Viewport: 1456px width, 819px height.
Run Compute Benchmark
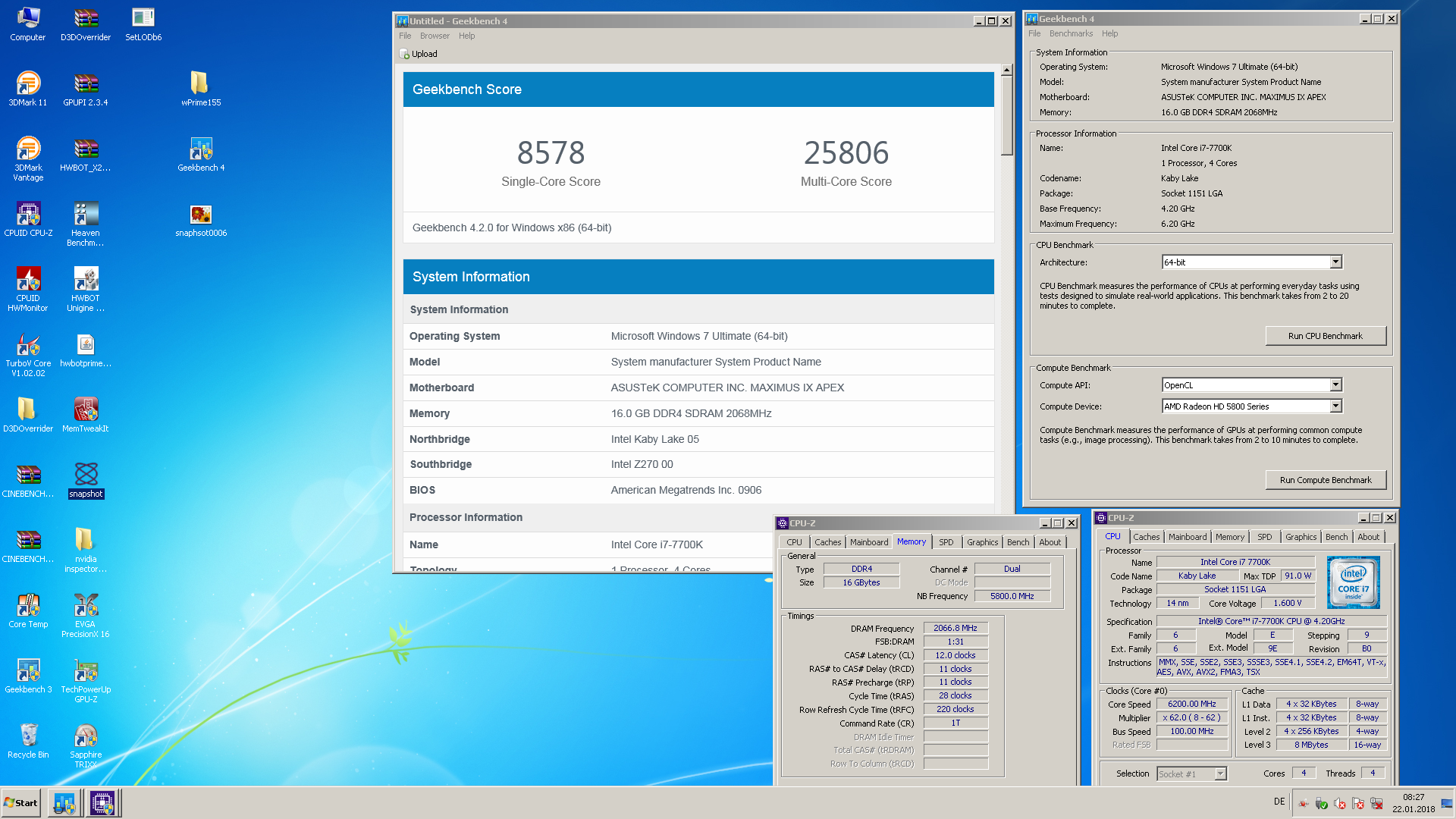(x=1326, y=480)
